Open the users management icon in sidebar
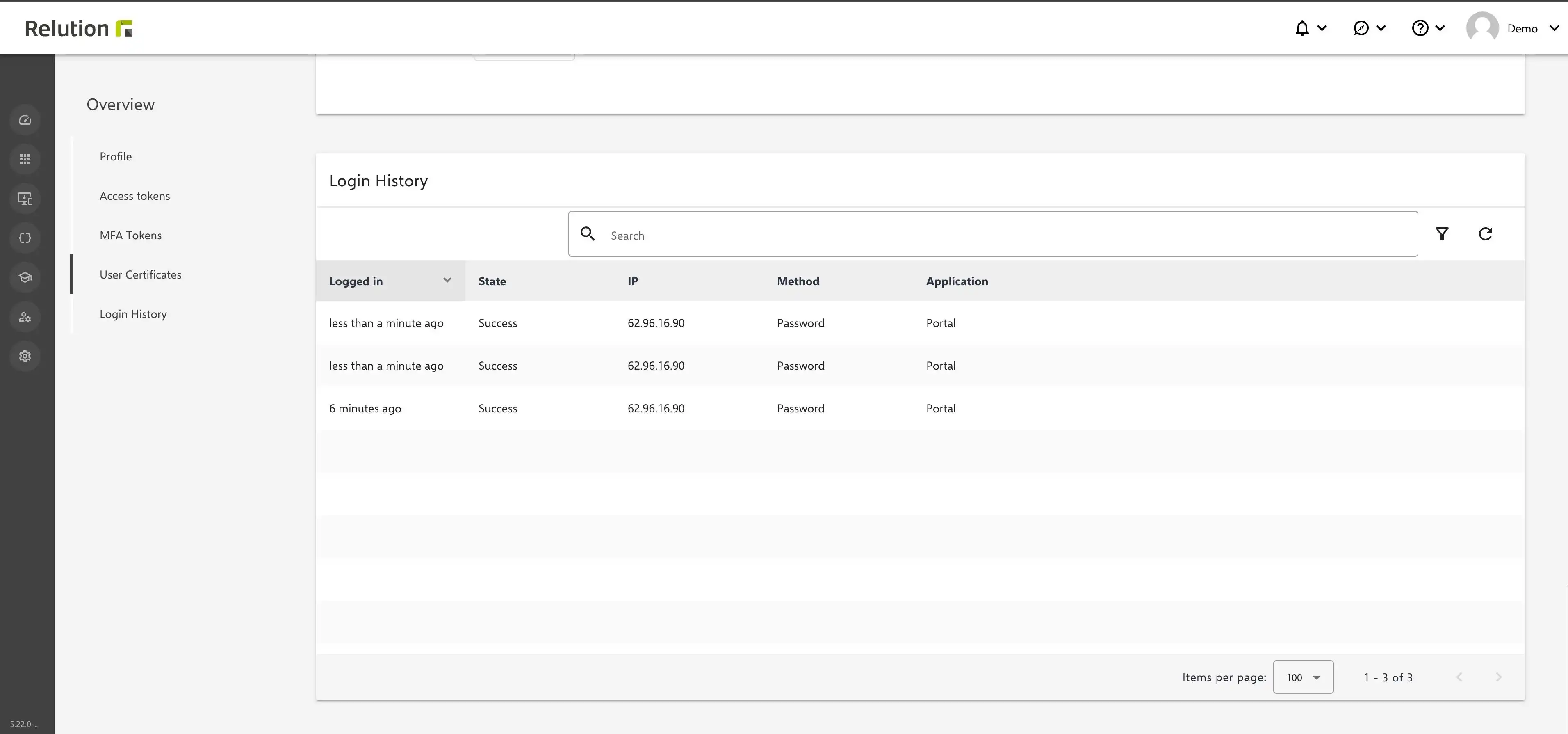The image size is (1568, 734). [25, 317]
